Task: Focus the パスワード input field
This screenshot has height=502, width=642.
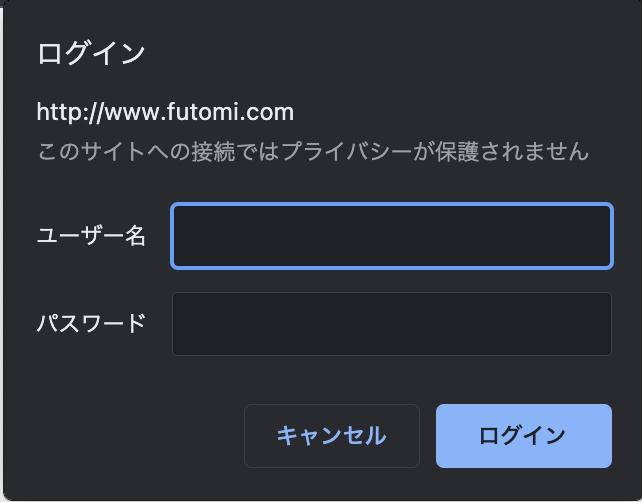Action: point(392,324)
